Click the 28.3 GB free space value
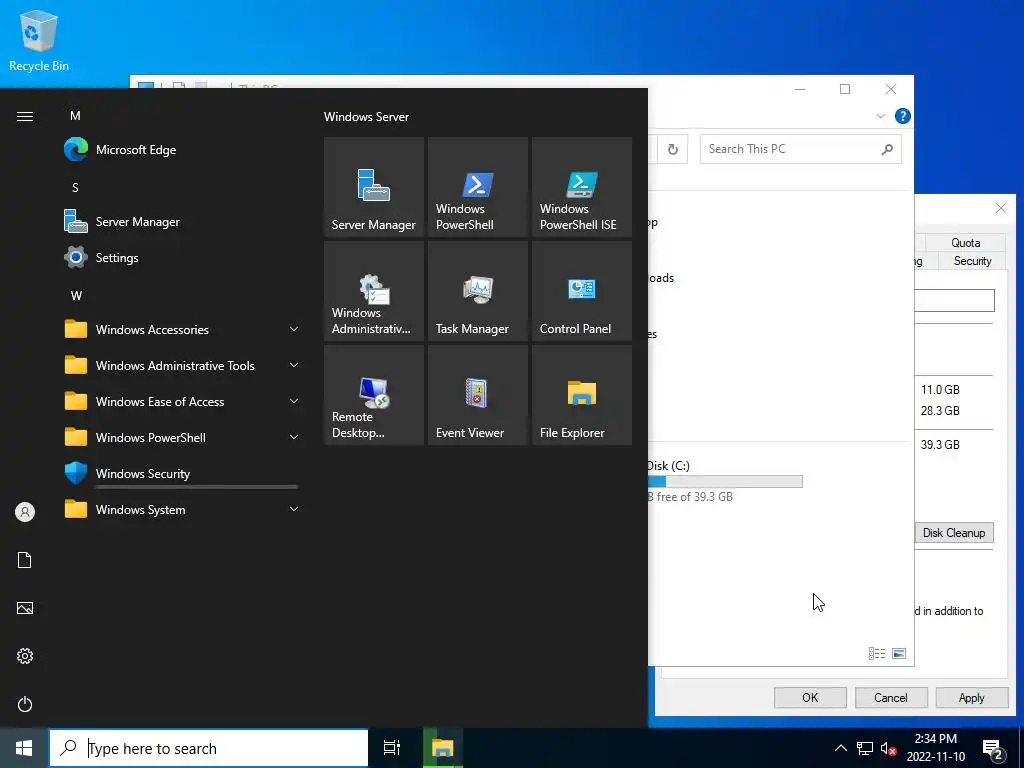Viewport: 1024px width, 768px height. click(940, 411)
